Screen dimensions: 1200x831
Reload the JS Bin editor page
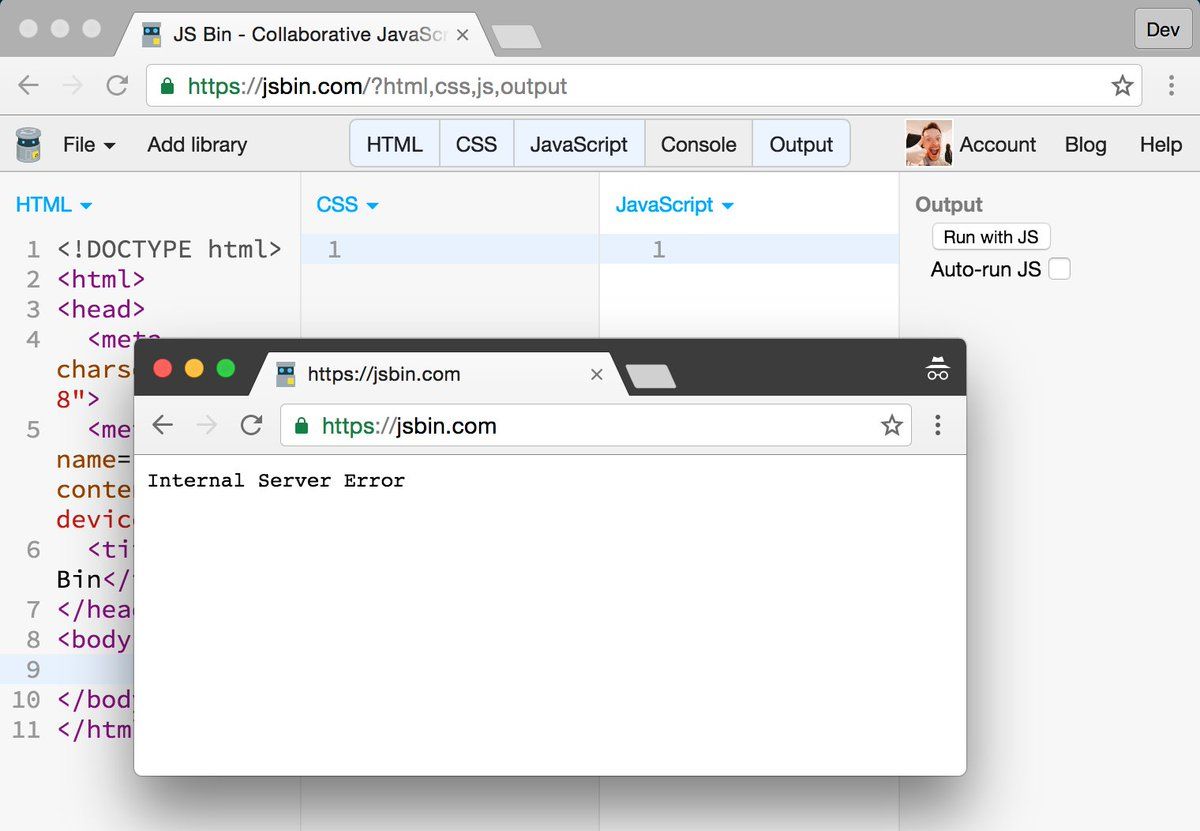click(x=117, y=86)
